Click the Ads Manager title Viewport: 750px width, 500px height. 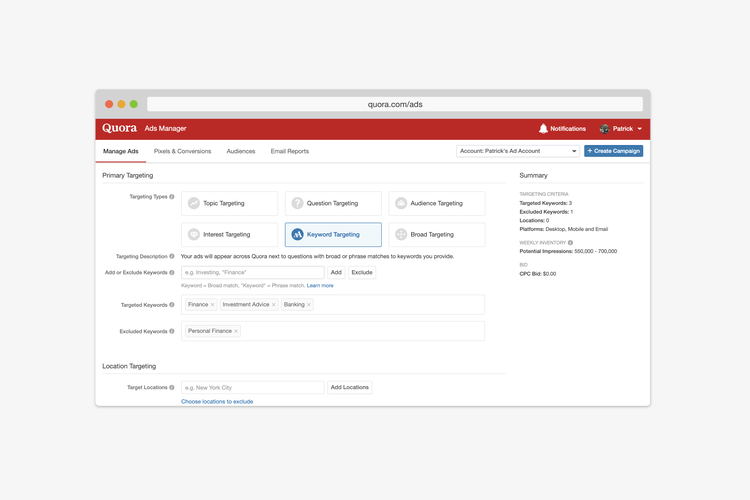(x=165, y=129)
